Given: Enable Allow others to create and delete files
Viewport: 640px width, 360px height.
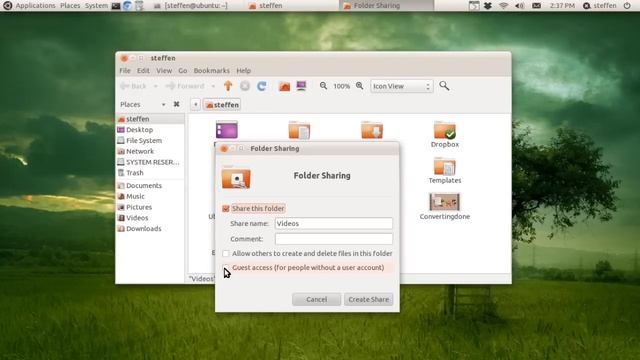Looking at the screenshot, I should click(226, 253).
